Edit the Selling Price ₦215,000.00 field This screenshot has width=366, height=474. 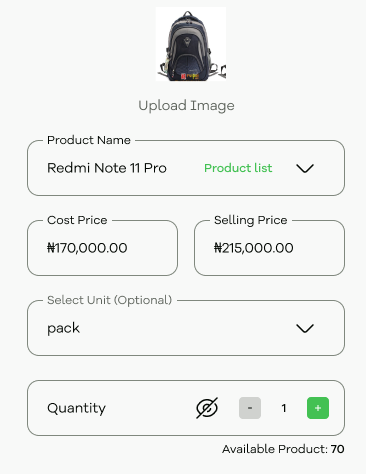pos(269,248)
